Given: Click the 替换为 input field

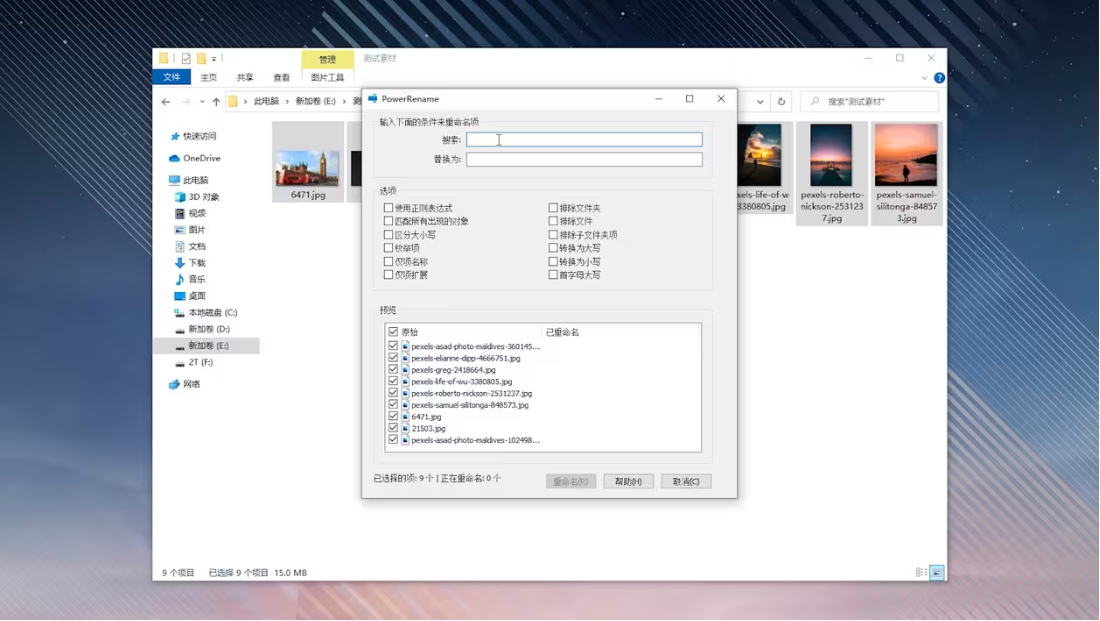Looking at the screenshot, I should pos(584,159).
